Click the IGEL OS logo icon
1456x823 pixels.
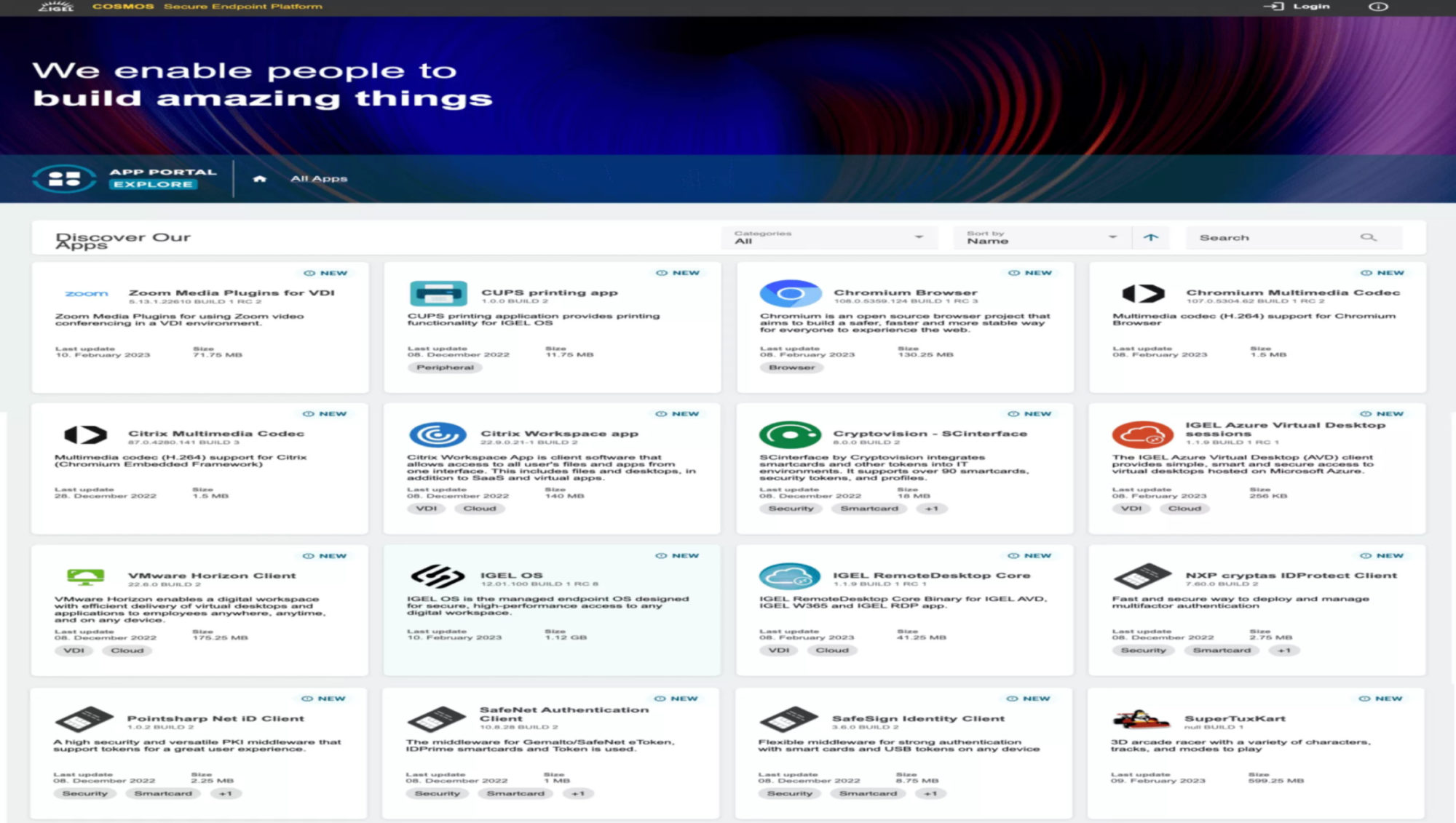coord(438,577)
